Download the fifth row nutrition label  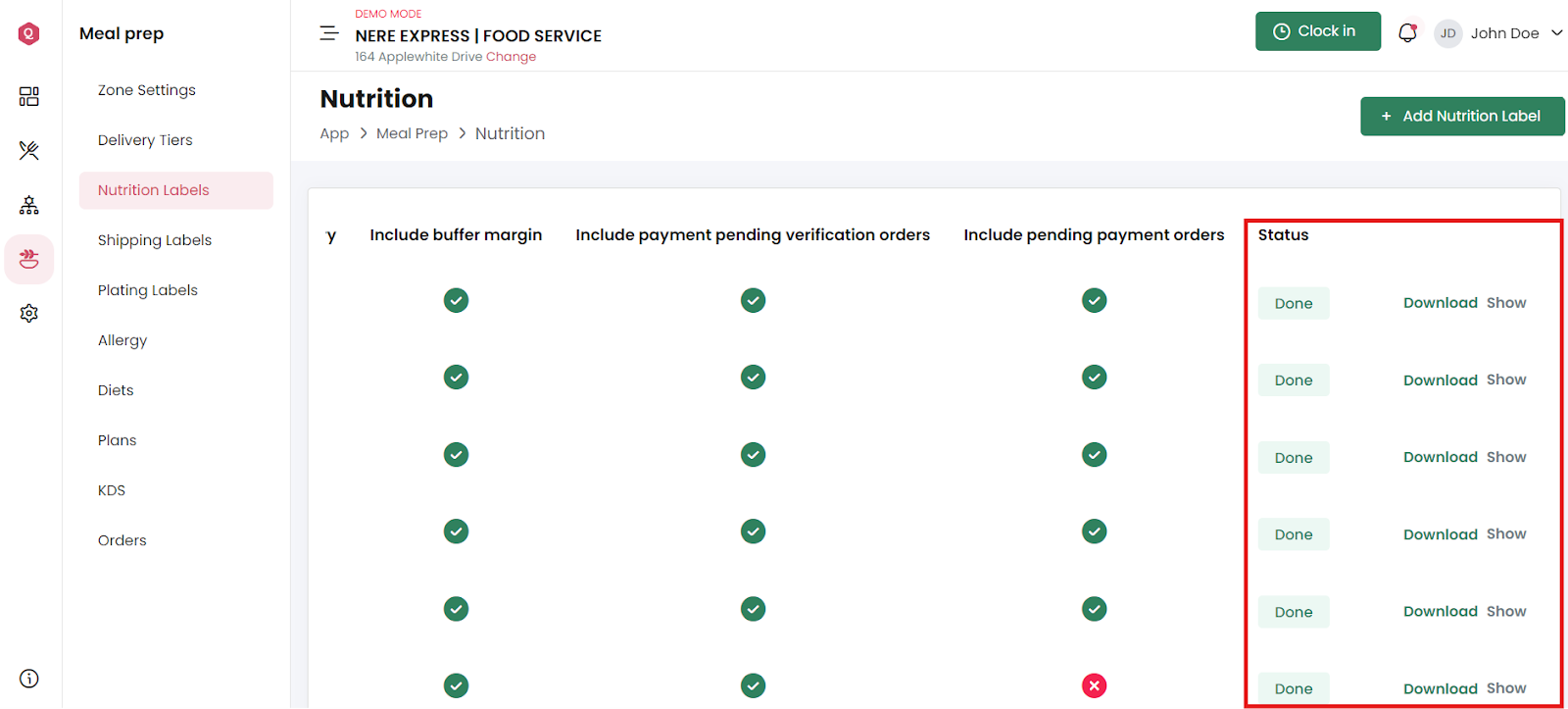pyautogui.click(x=1441, y=611)
